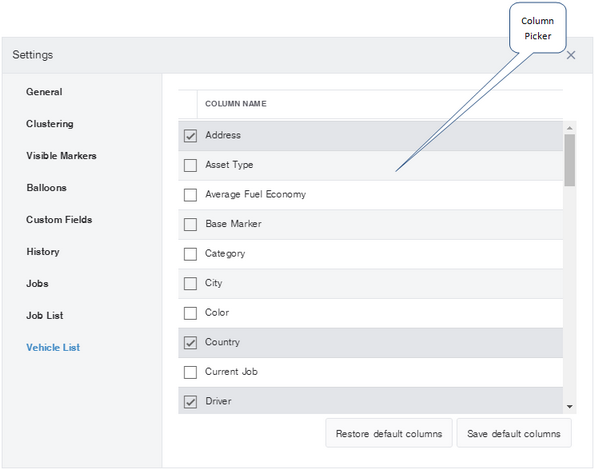Enable the Asset Type column checkbox
The width and height of the screenshot is (595, 470).
pyautogui.click(x=190, y=165)
